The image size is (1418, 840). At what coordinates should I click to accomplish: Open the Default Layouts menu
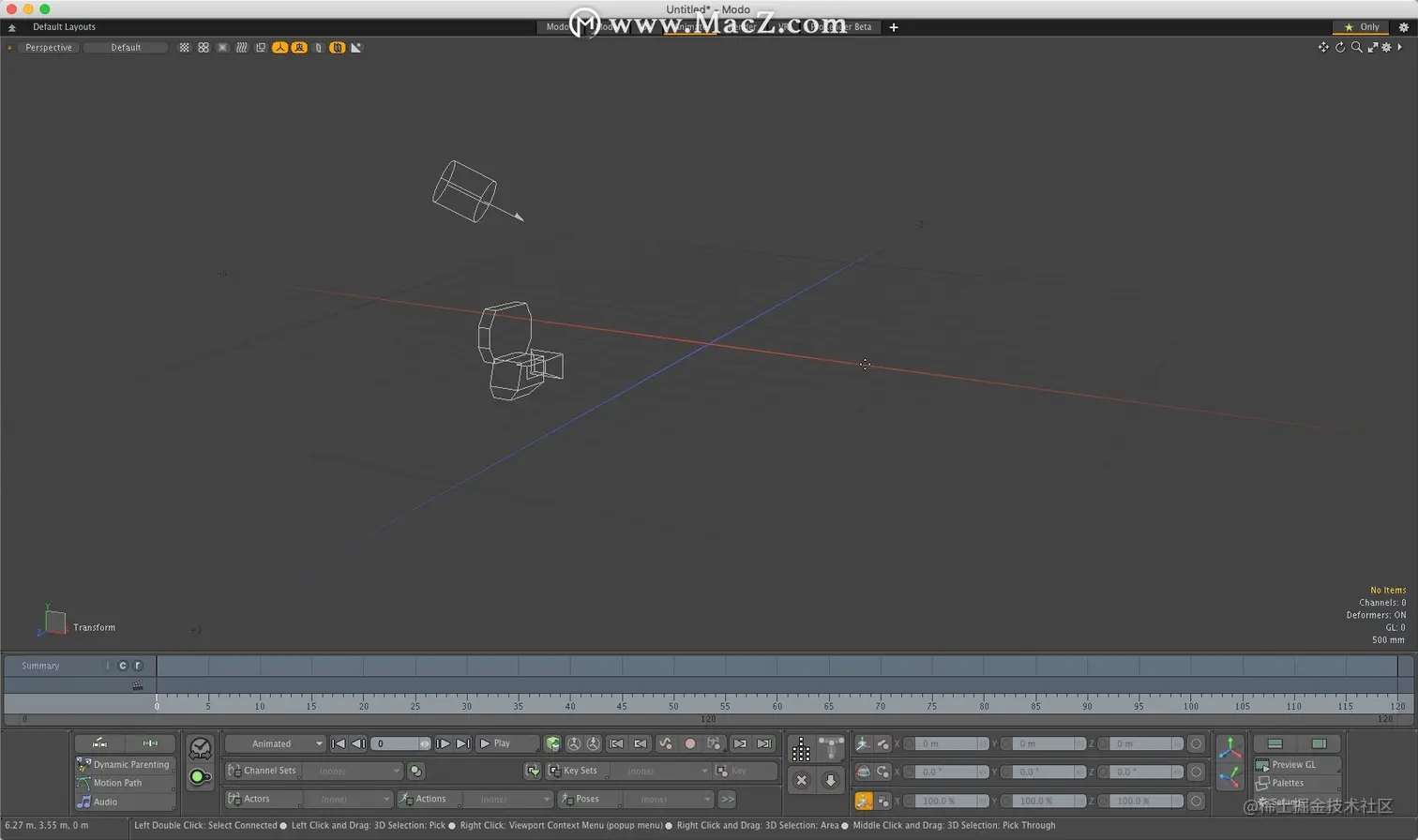tap(64, 27)
